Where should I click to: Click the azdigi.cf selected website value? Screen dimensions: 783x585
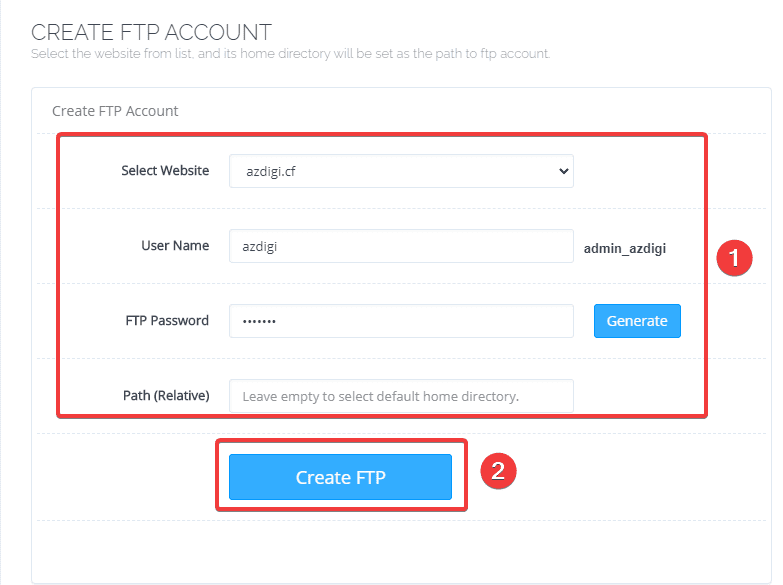coord(271,171)
